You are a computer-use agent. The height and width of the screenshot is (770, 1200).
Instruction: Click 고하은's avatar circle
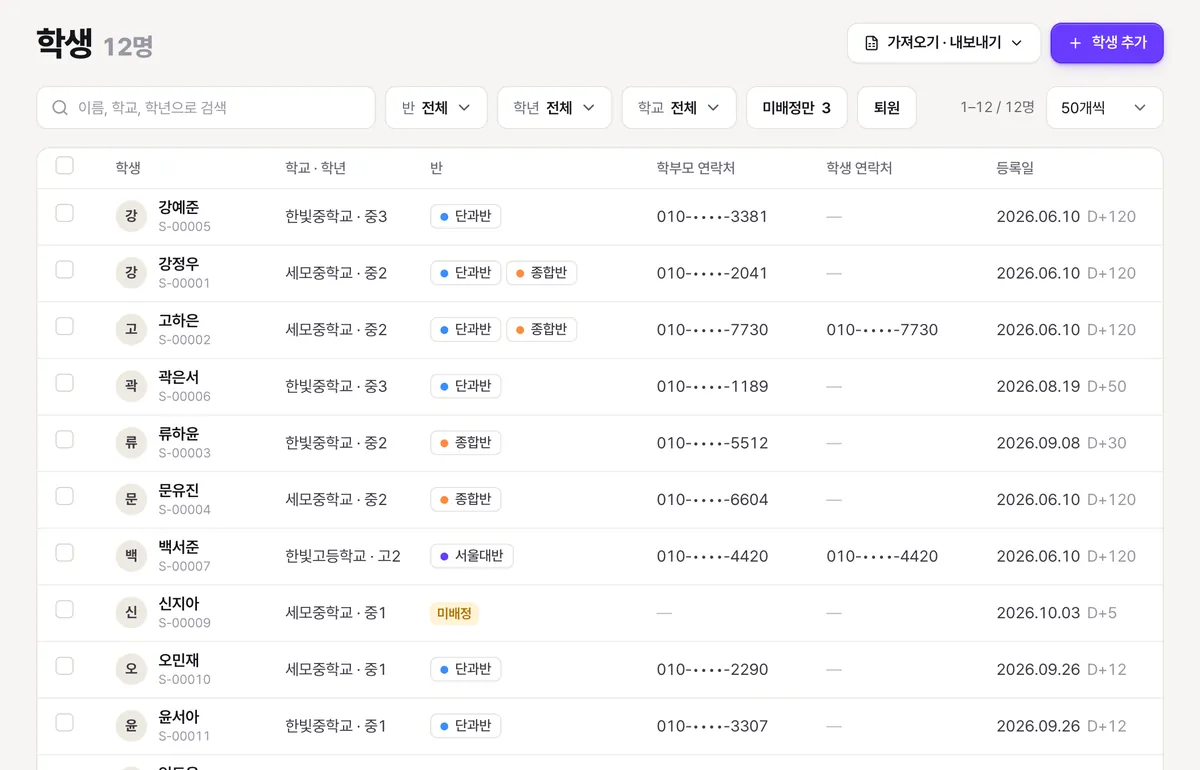(x=131, y=329)
